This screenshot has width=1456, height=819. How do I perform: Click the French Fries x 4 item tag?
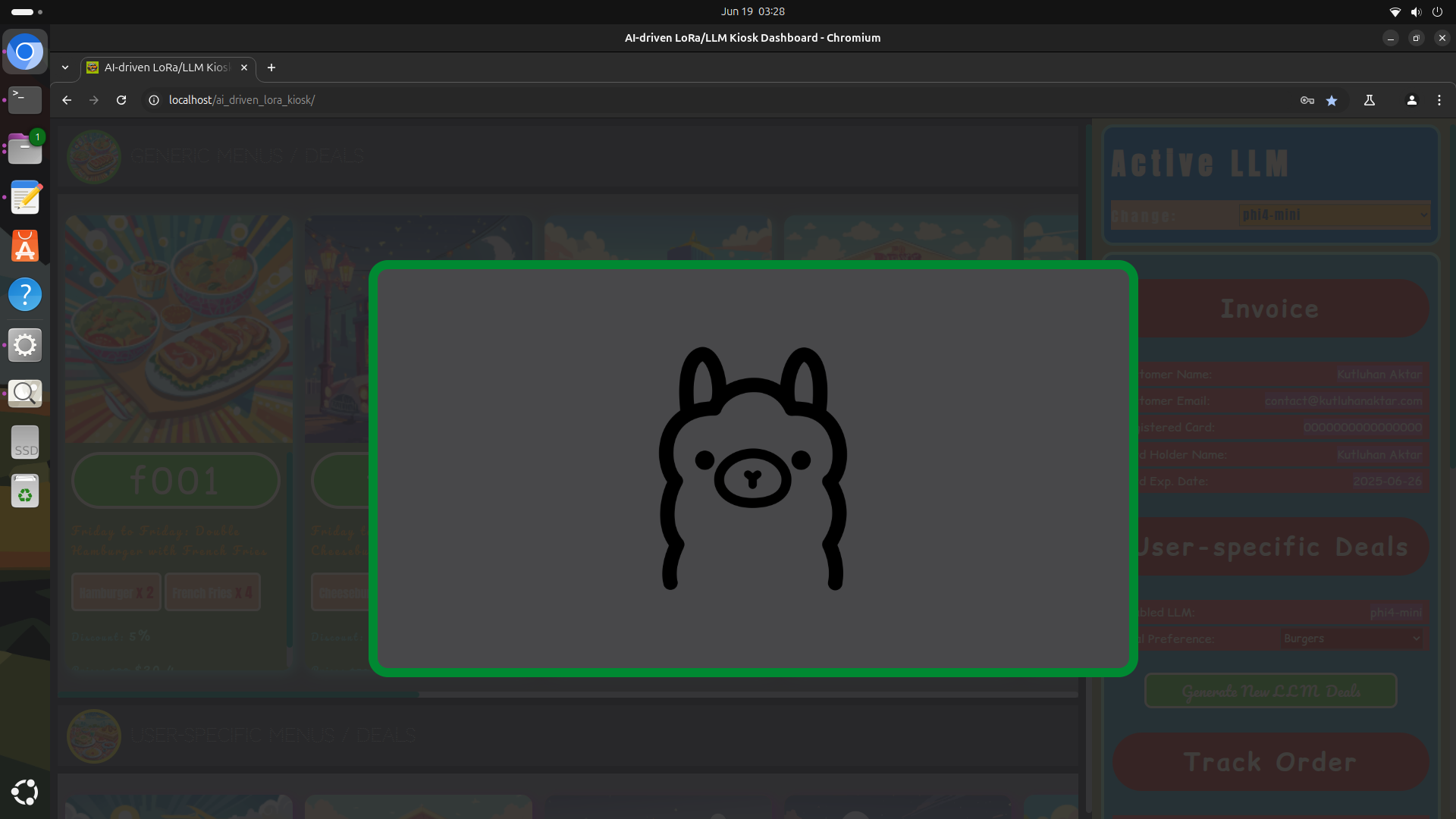pos(212,592)
